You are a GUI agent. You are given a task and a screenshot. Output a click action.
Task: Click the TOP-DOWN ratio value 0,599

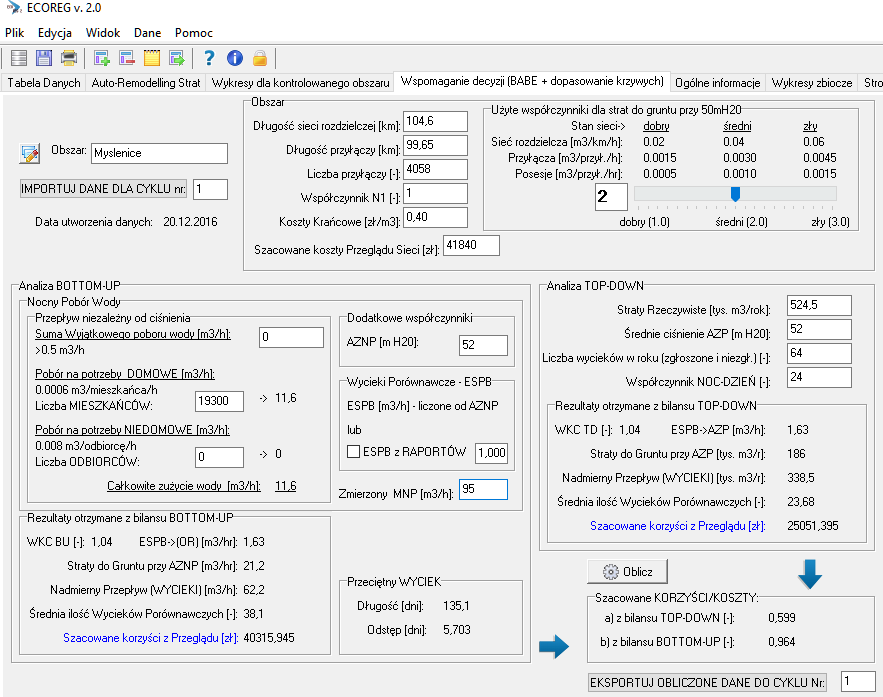pyautogui.click(x=782, y=618)
